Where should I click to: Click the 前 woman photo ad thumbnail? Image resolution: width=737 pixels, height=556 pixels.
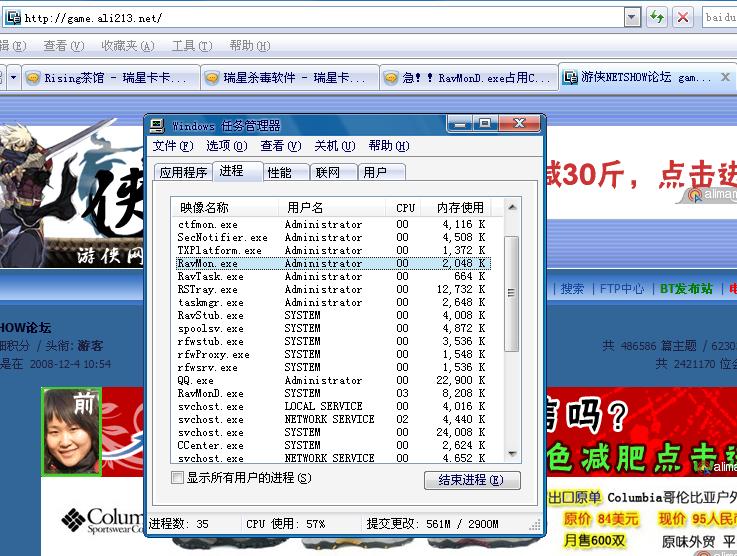click(x=71, y=431)
